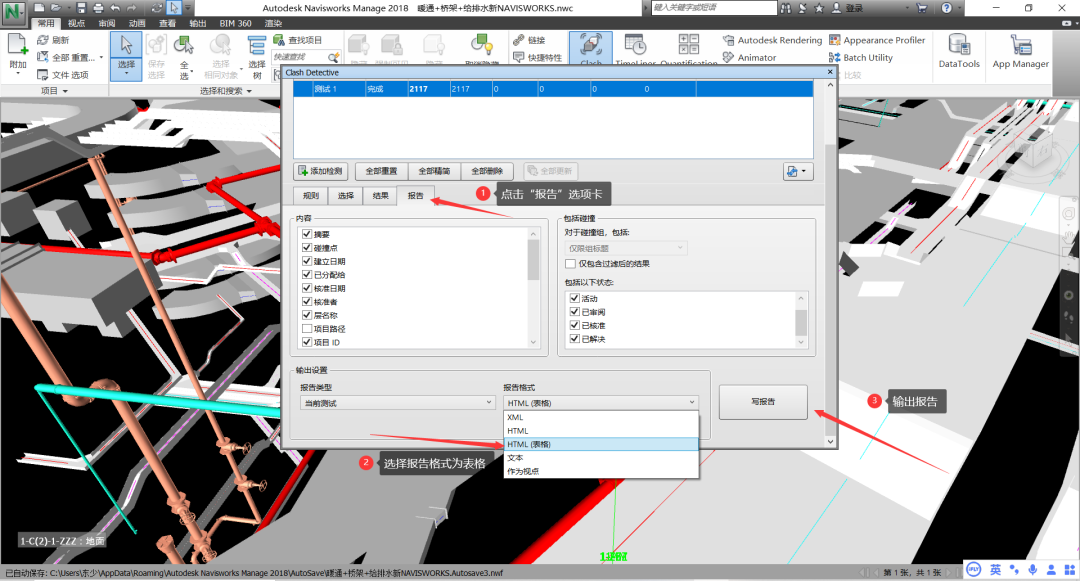
Task: Uncheck the 活动 status checkbox
Action: (574, 298)
